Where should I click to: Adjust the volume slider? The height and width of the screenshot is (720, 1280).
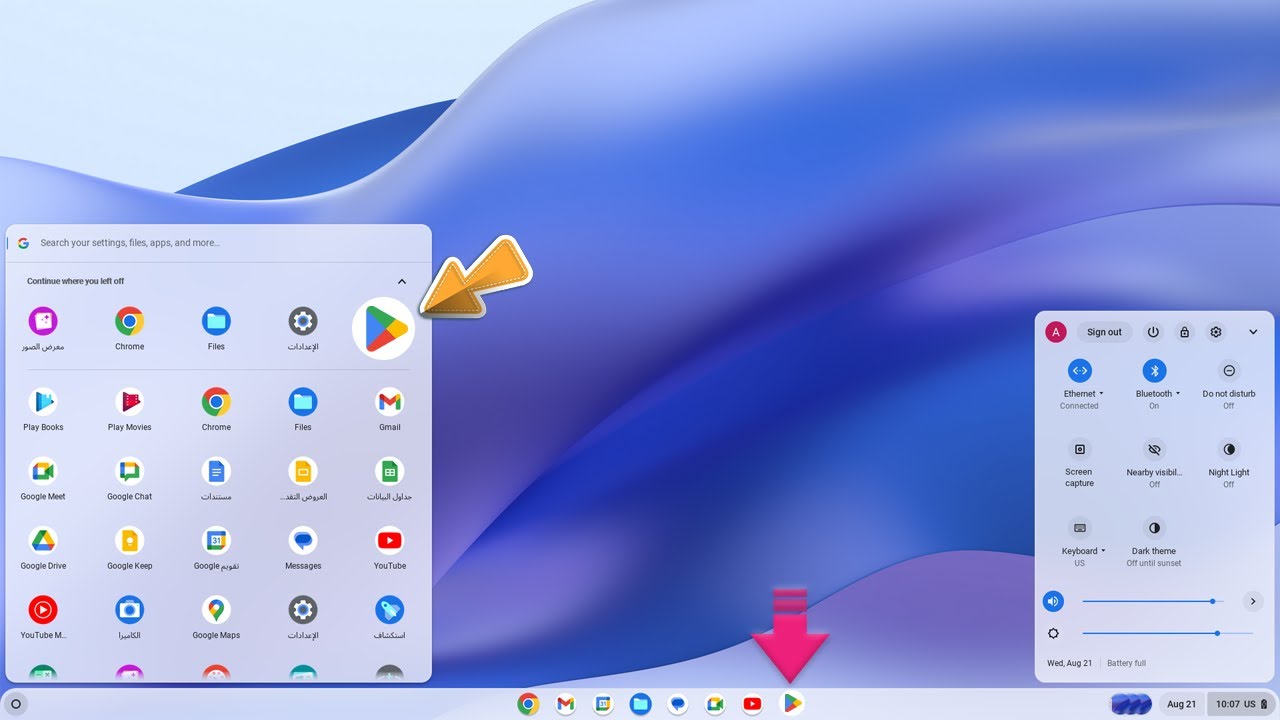1153,601
